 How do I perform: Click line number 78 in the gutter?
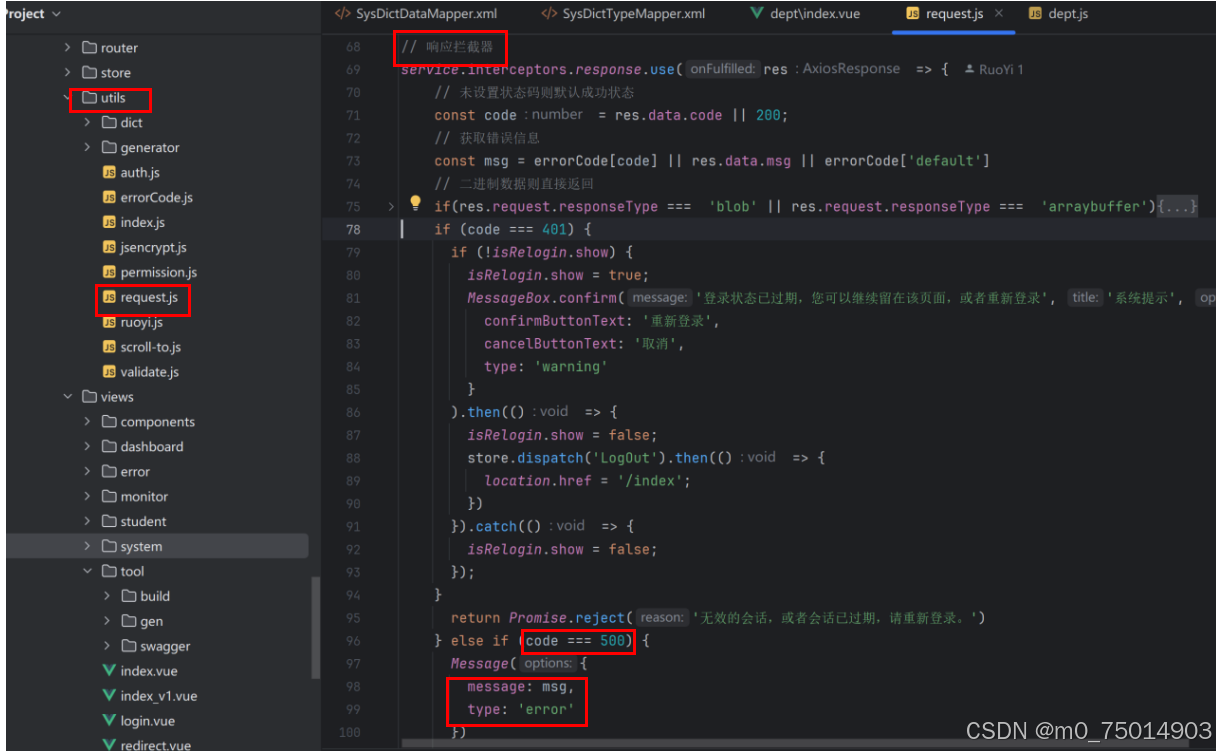352,229
